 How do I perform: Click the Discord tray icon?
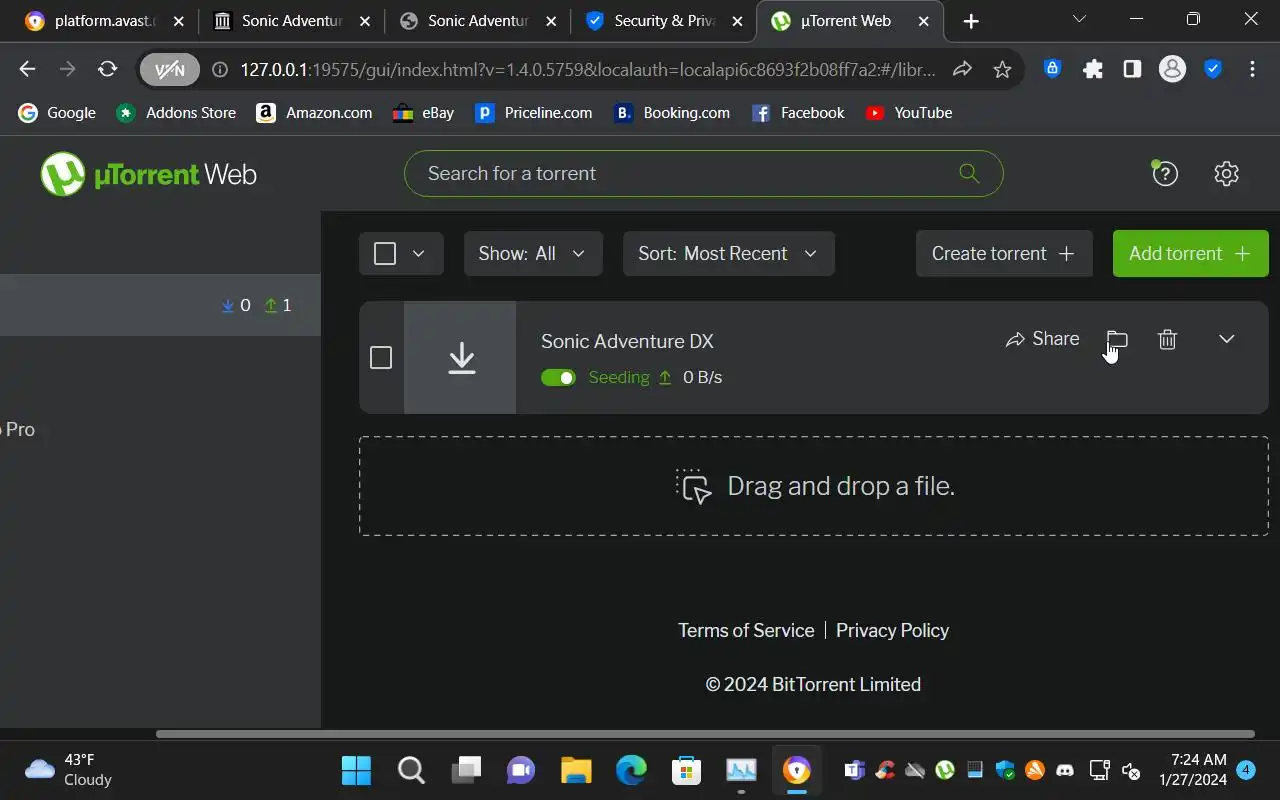click(x=1065, y=770)
